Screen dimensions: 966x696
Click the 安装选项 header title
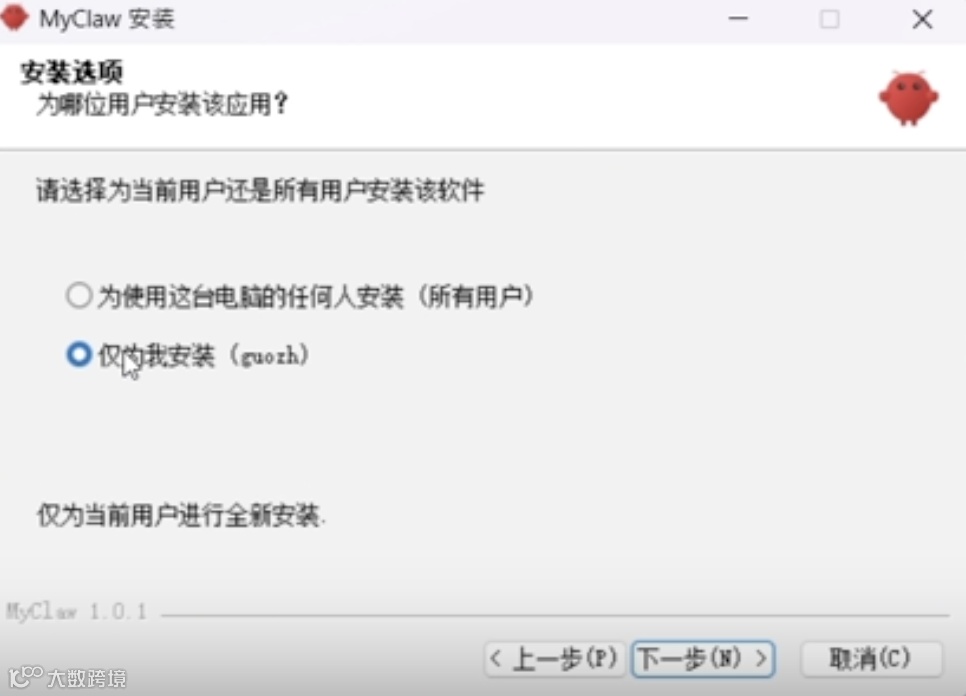(x=71, y=72)
